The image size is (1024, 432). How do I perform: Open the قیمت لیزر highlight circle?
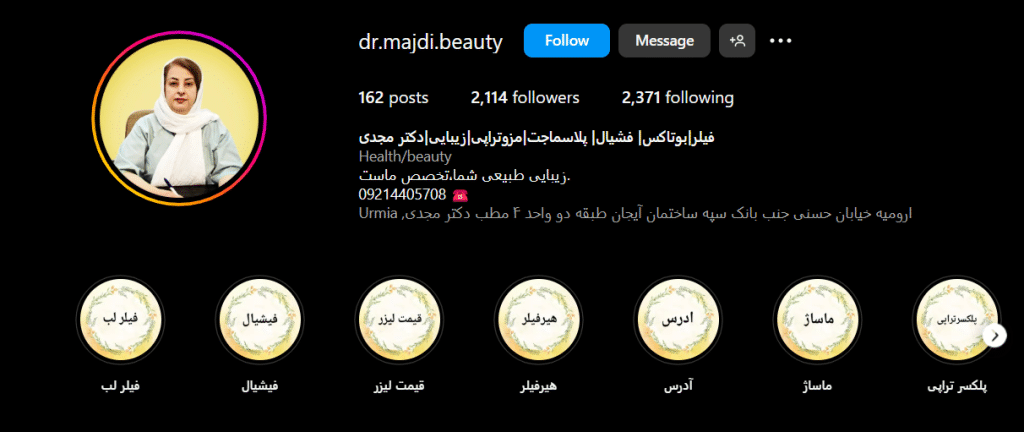pyautogui.click(x=399, y=319)
